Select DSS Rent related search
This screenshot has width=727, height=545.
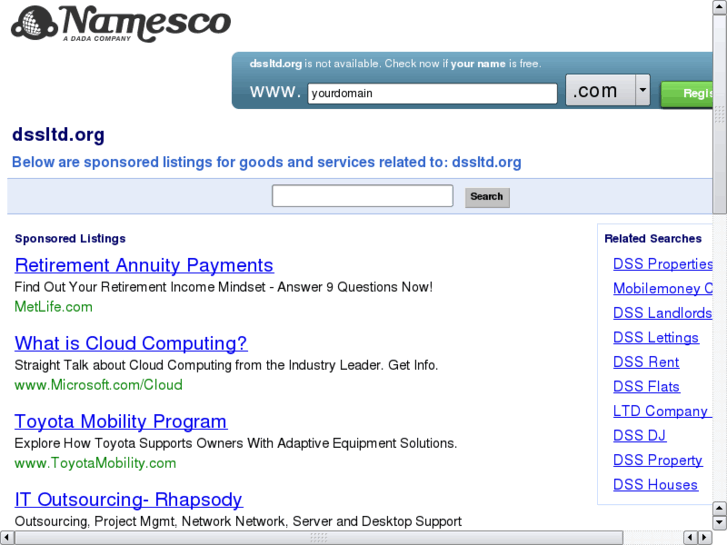[x=646, y=362]
